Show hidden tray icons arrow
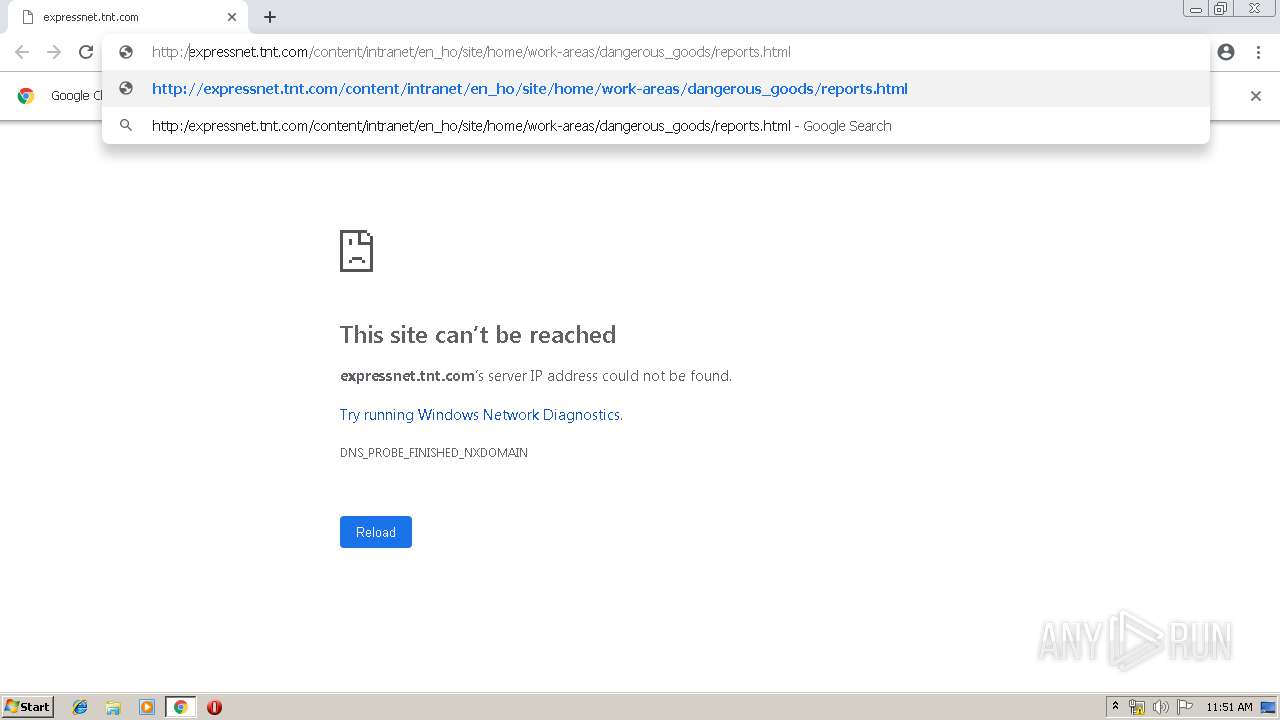1280x720 pixels. [1116, 707]
